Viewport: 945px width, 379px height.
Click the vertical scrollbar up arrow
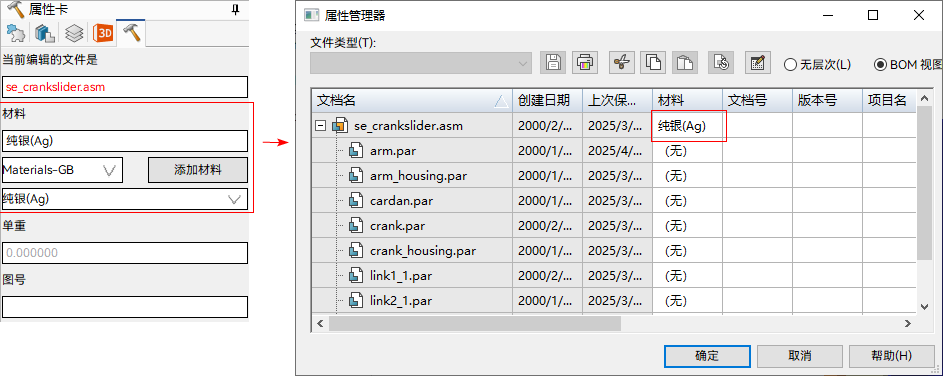pos(925,99)
